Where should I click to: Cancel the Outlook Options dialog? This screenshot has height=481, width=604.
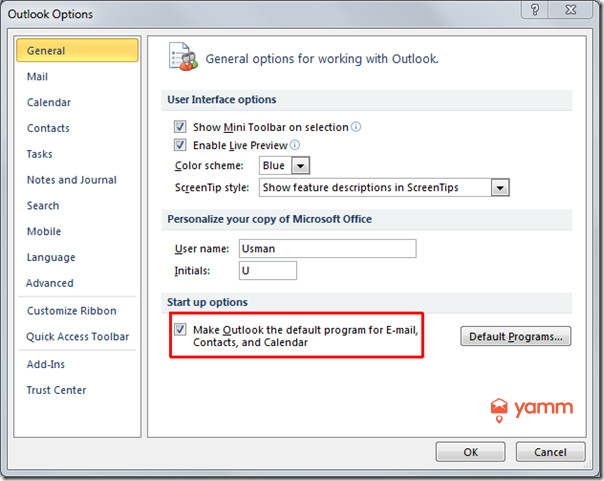pos(550,452)
